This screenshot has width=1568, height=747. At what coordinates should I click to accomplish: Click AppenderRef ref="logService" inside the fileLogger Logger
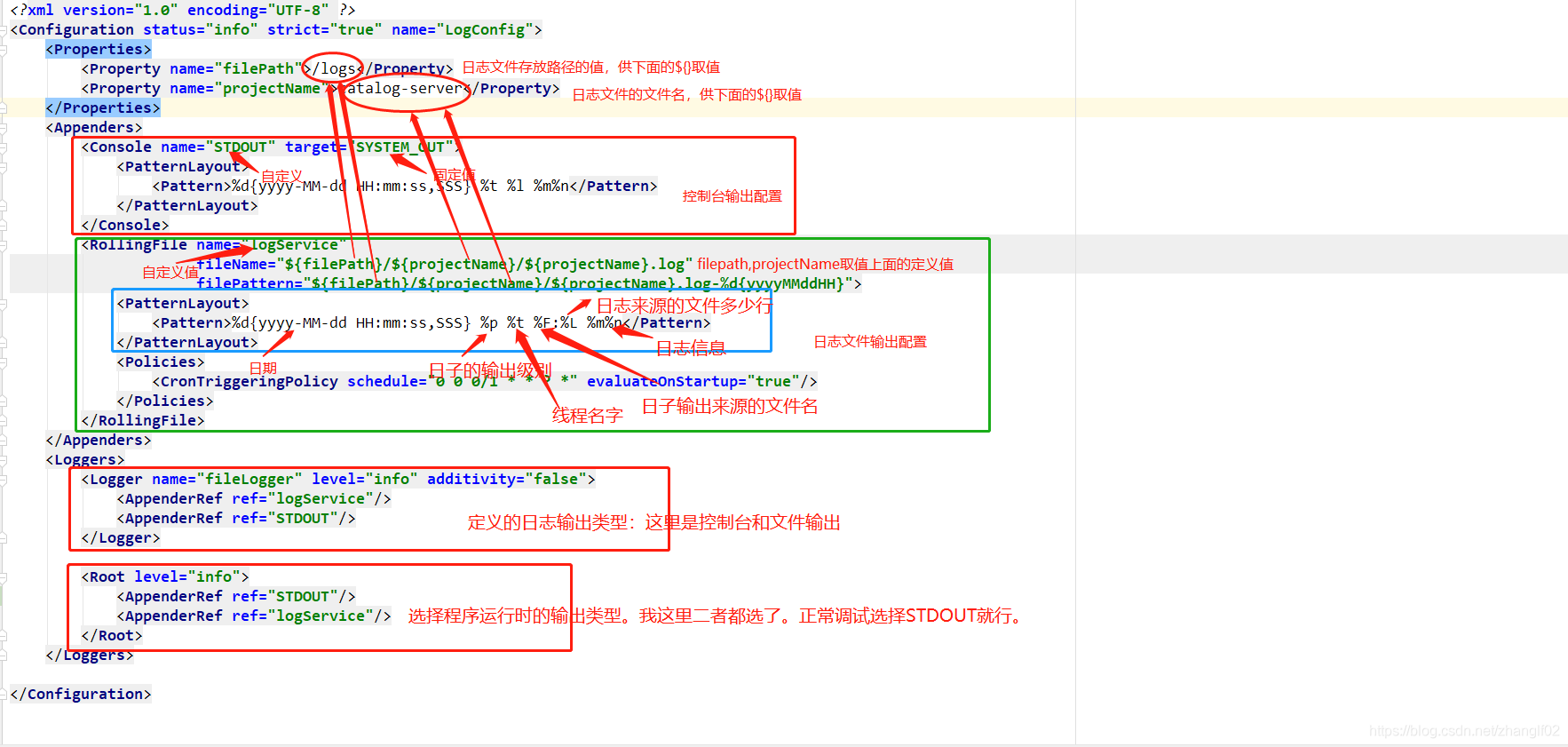point(254,498)
